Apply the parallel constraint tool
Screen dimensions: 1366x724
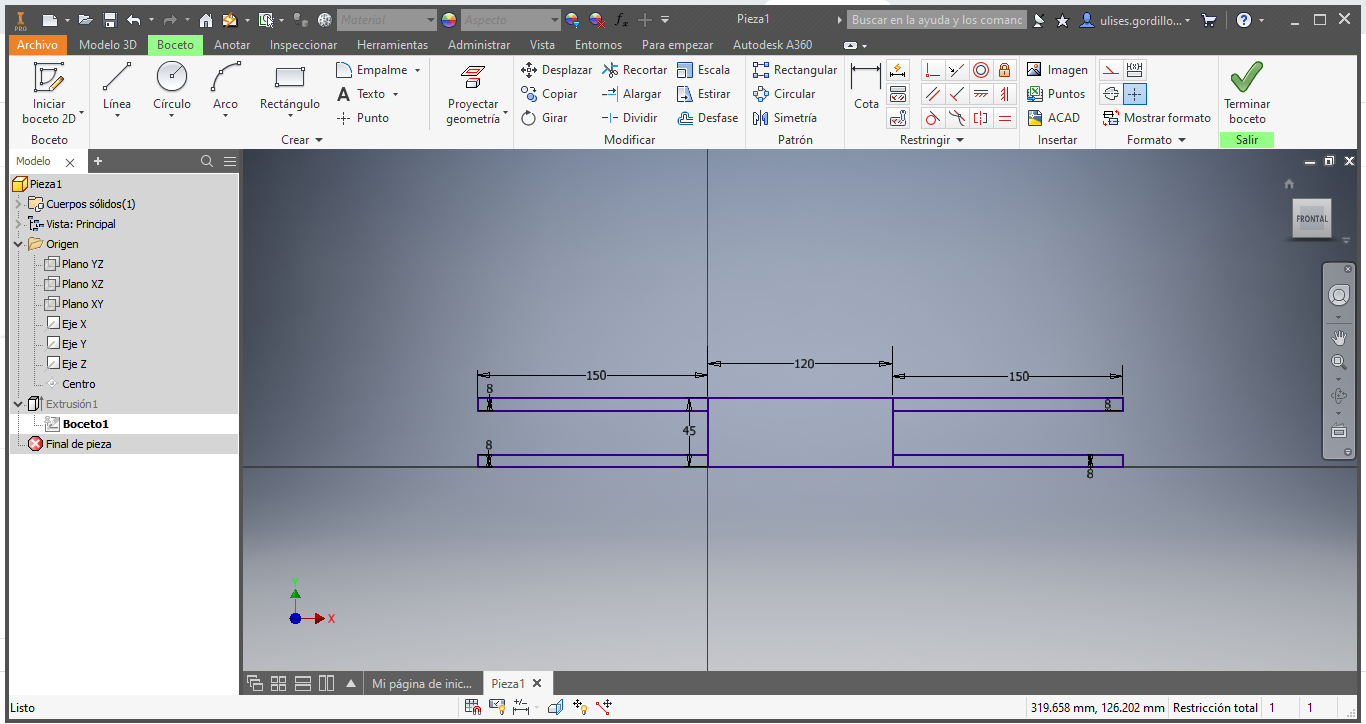pos(933,94)
